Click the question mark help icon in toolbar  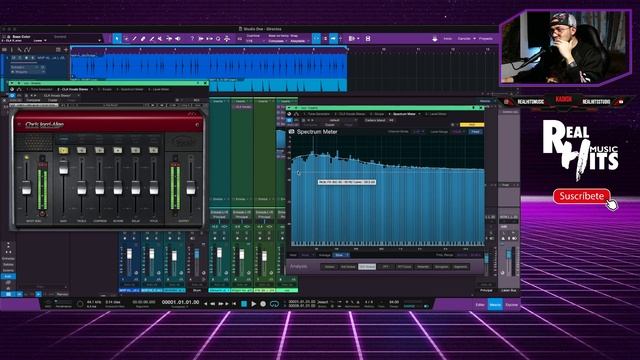(192, 38)
